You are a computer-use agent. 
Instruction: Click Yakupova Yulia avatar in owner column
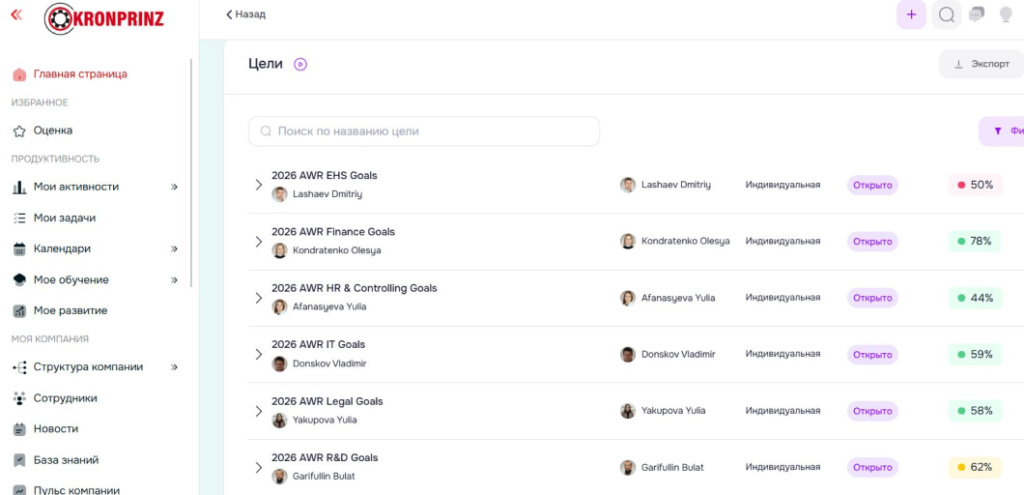click(628, 411)
